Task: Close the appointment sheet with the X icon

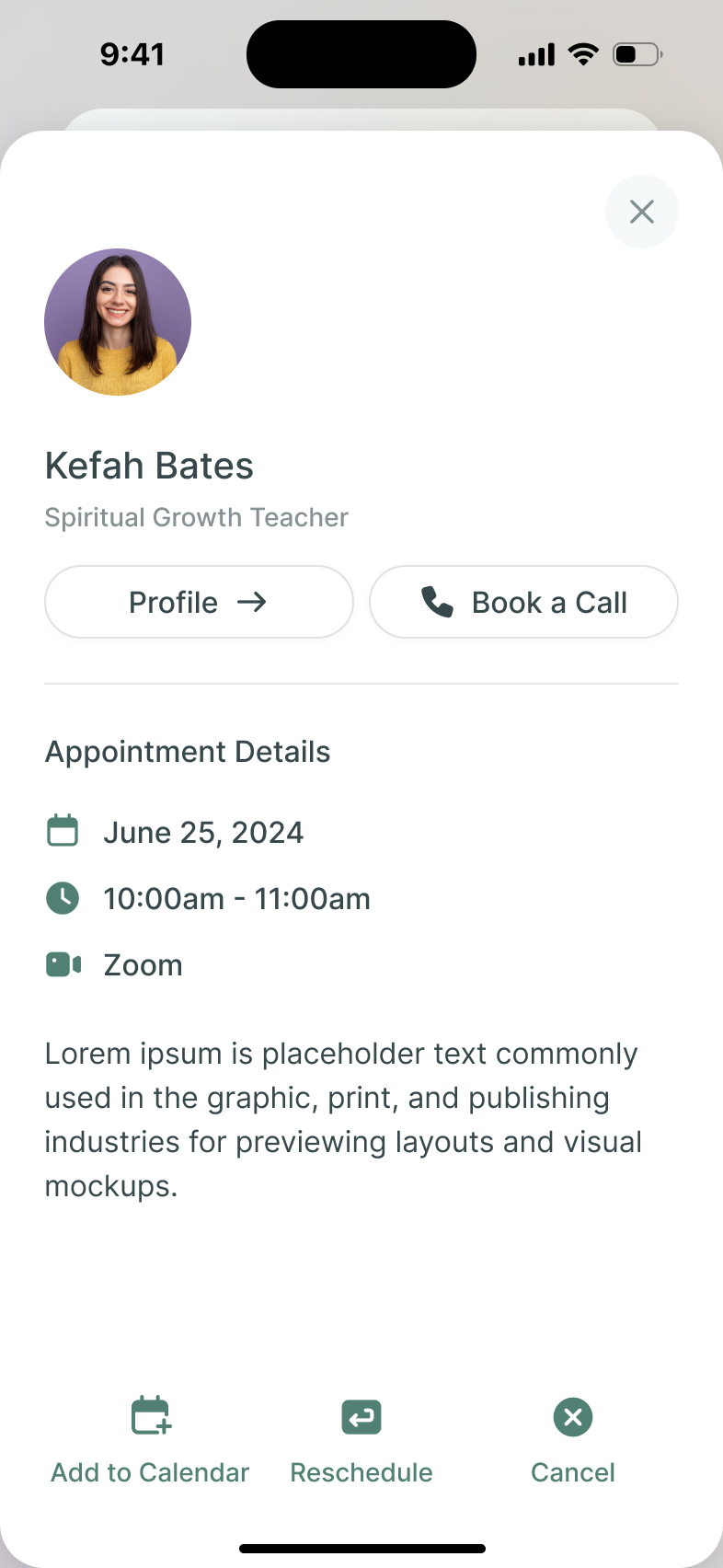Action: tap(641, 212)
